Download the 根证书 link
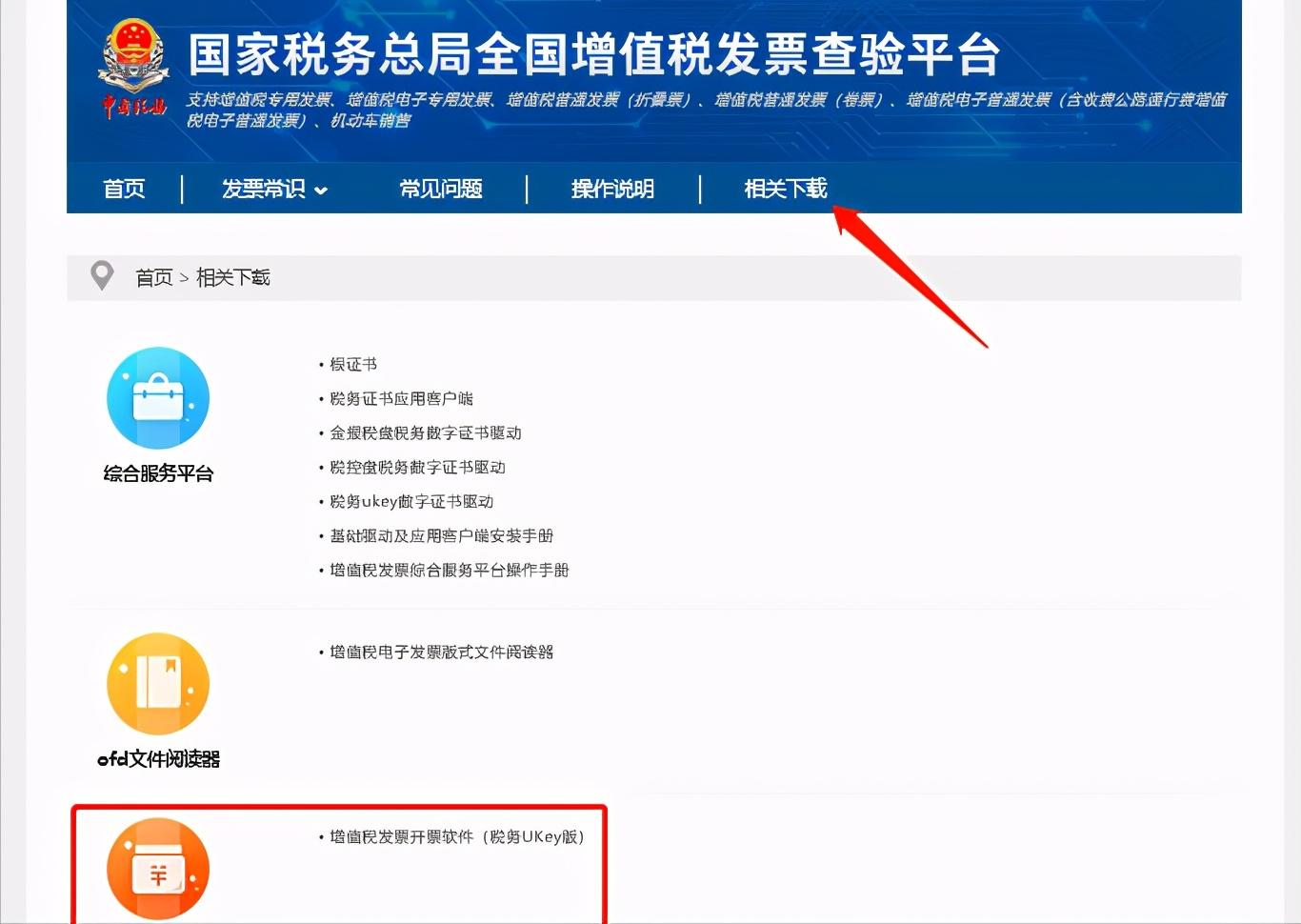The height and width of the screenshot is (924, 1301). click(x=353, y=364)
